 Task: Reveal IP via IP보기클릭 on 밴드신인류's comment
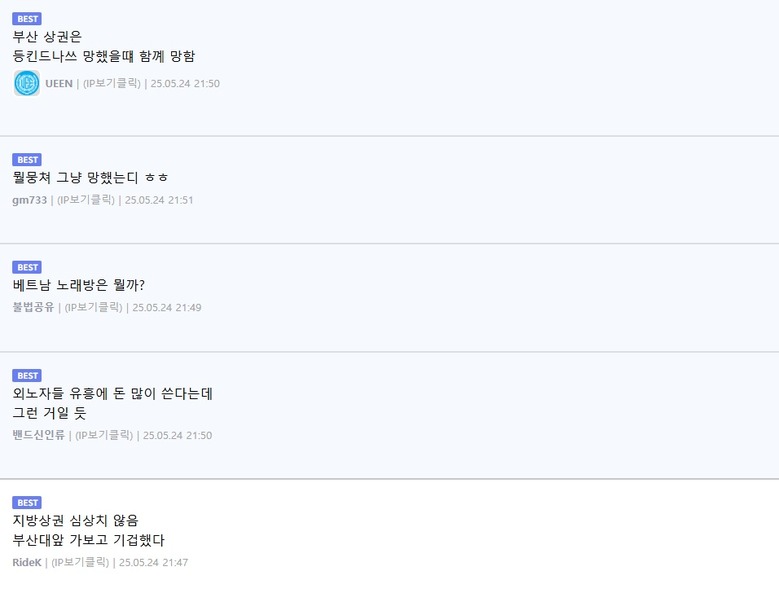tap(104, 435)
